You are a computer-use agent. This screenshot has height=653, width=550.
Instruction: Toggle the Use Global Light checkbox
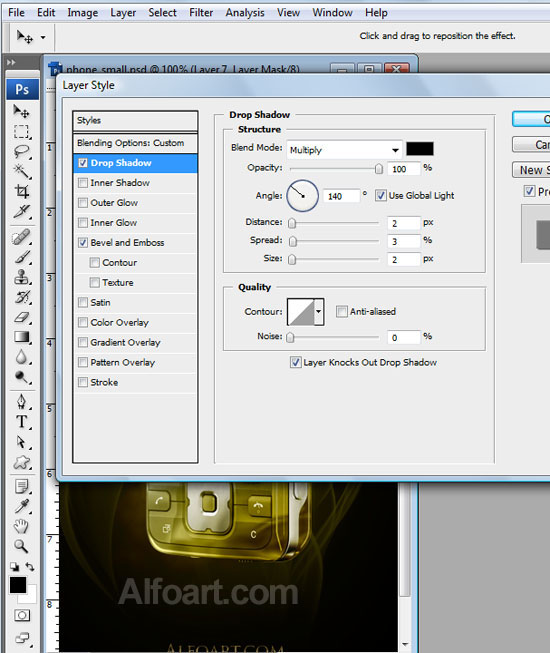point(380,195)
